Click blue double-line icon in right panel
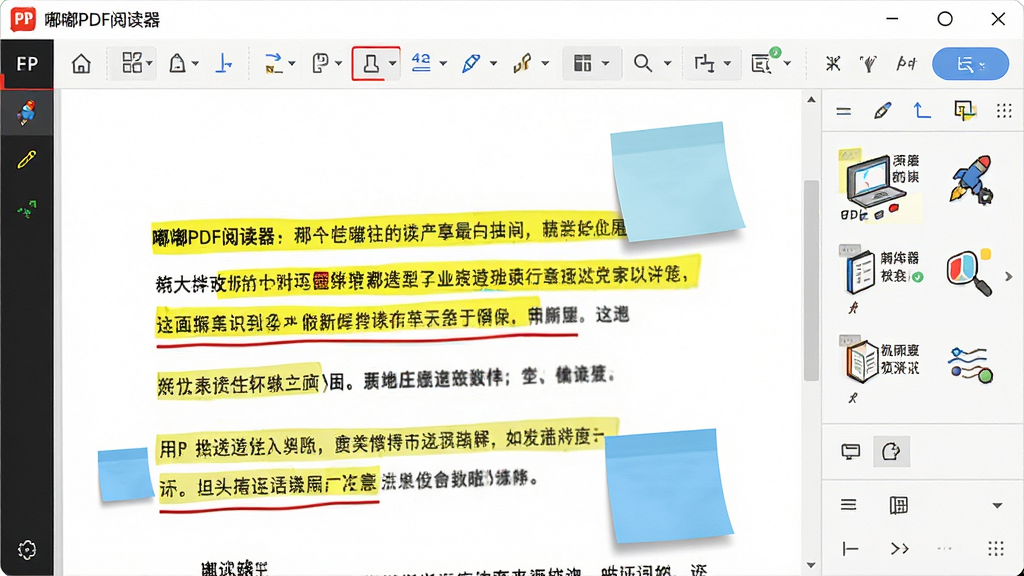Image resolution: width=1024 pixels, height=576 pixels. (x=844, y=111)
